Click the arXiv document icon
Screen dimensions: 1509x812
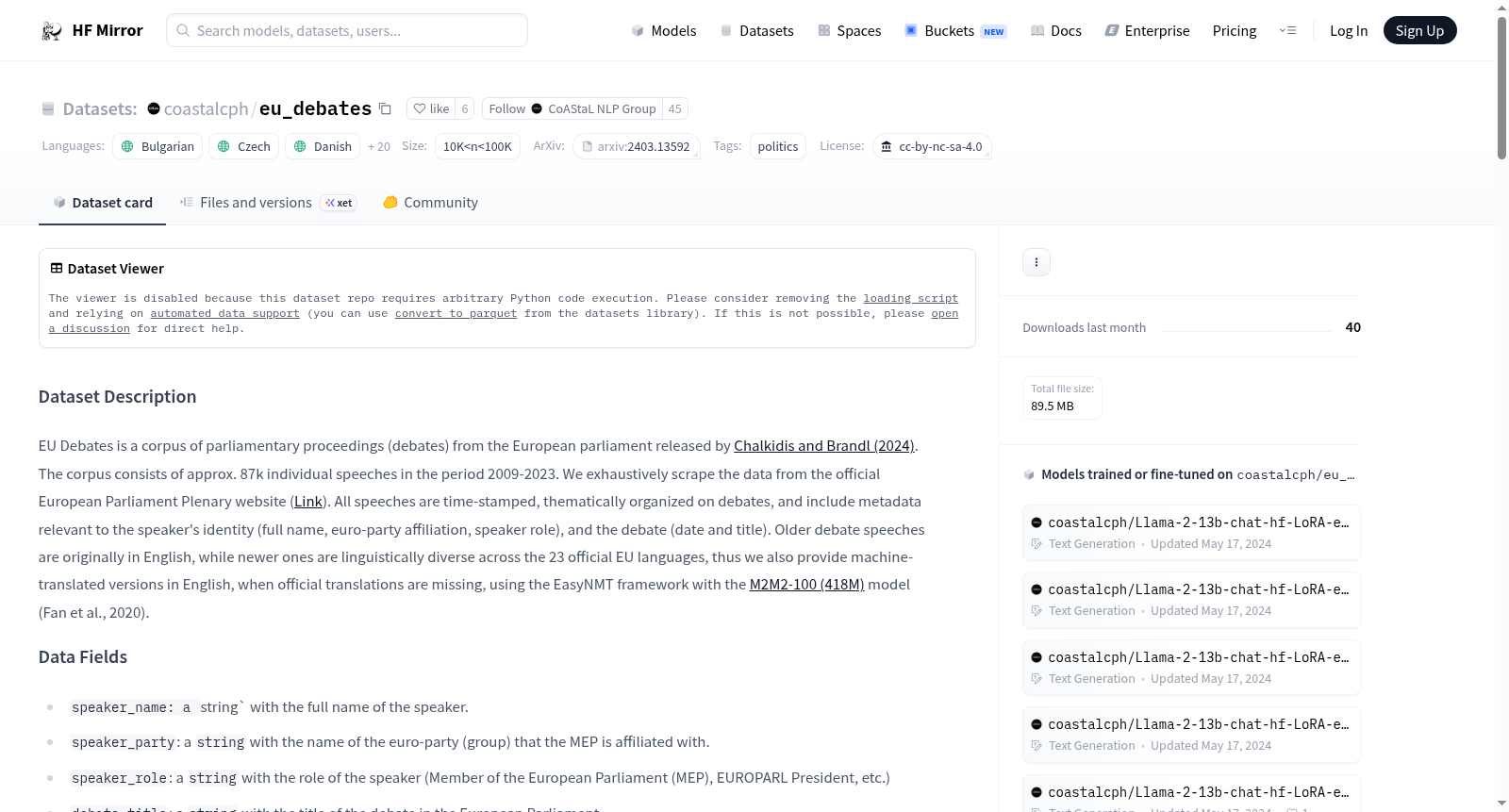pyautogui.click(x=587, y=146)
